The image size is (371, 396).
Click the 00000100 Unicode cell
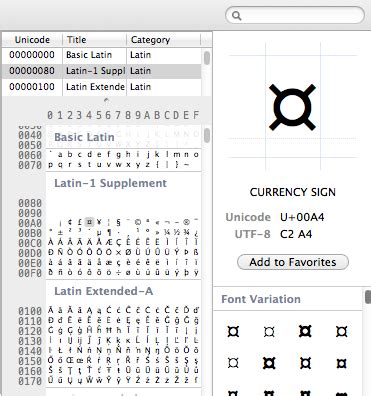tap(32, 87)
